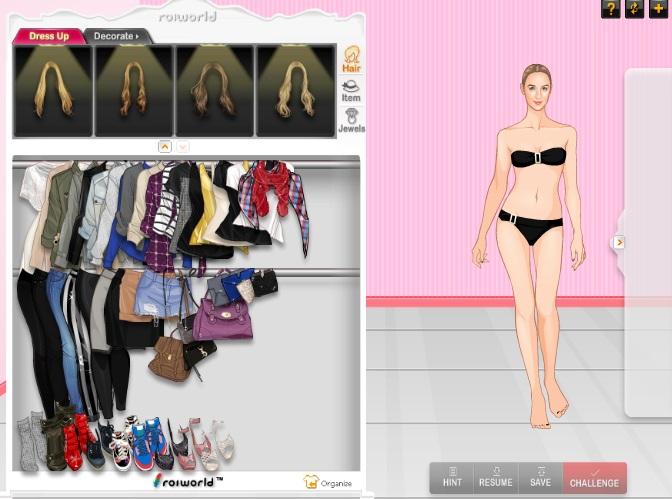Click the question mark help icon
The height and width of the screenshot is (499, 672).
(x=609, y=9)
